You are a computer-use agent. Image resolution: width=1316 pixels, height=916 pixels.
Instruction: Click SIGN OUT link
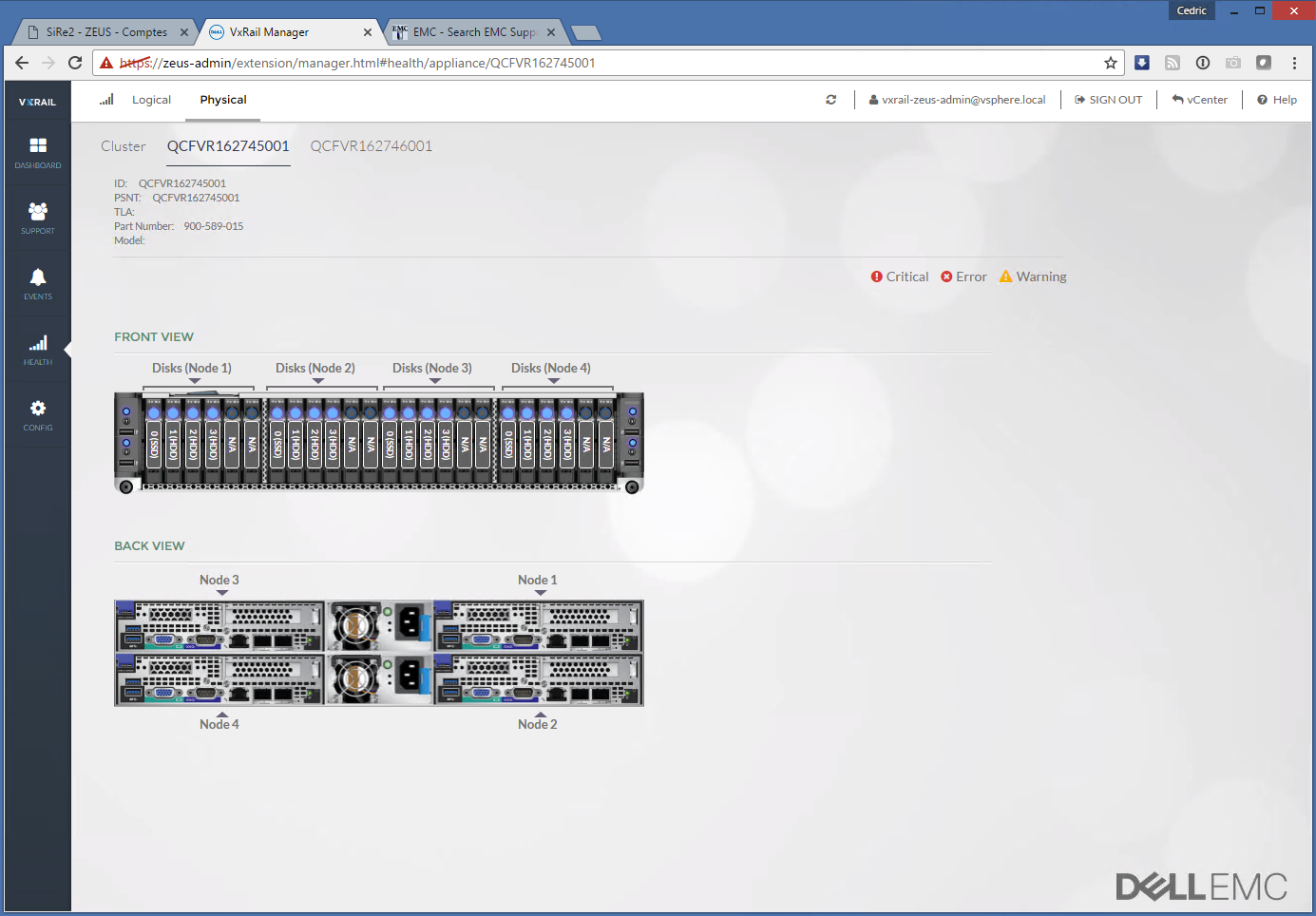[1108, 100]
